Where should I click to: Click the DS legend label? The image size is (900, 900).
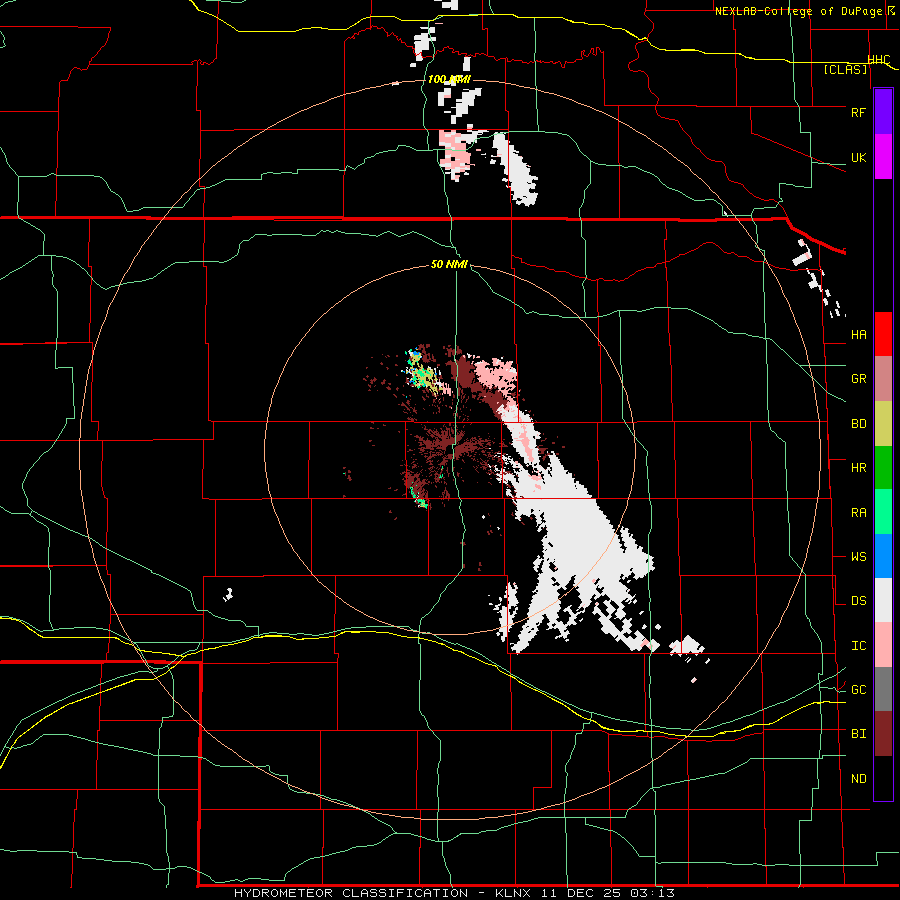(x=858, y=601)
